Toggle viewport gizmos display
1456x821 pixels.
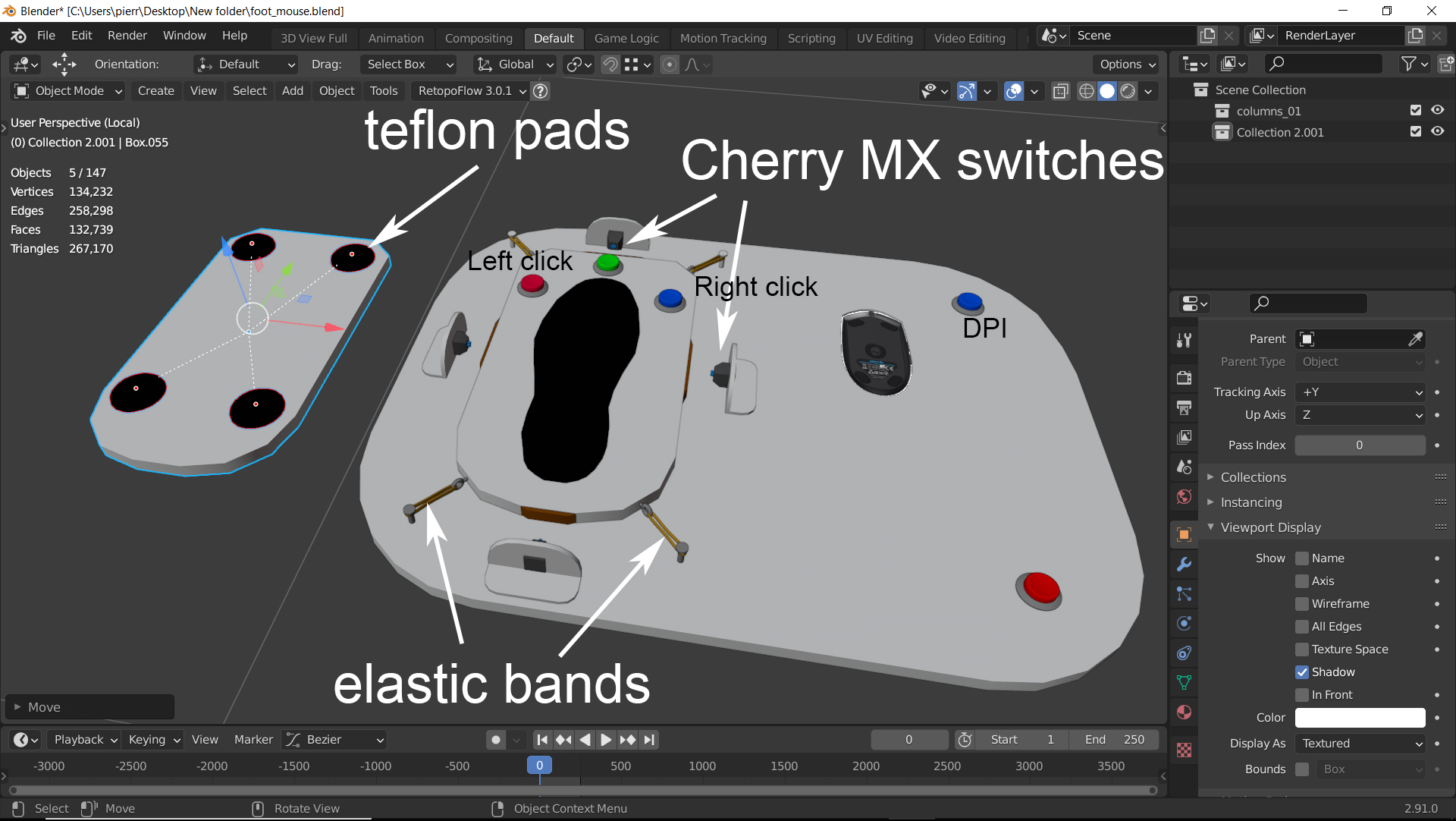point(967,91)
